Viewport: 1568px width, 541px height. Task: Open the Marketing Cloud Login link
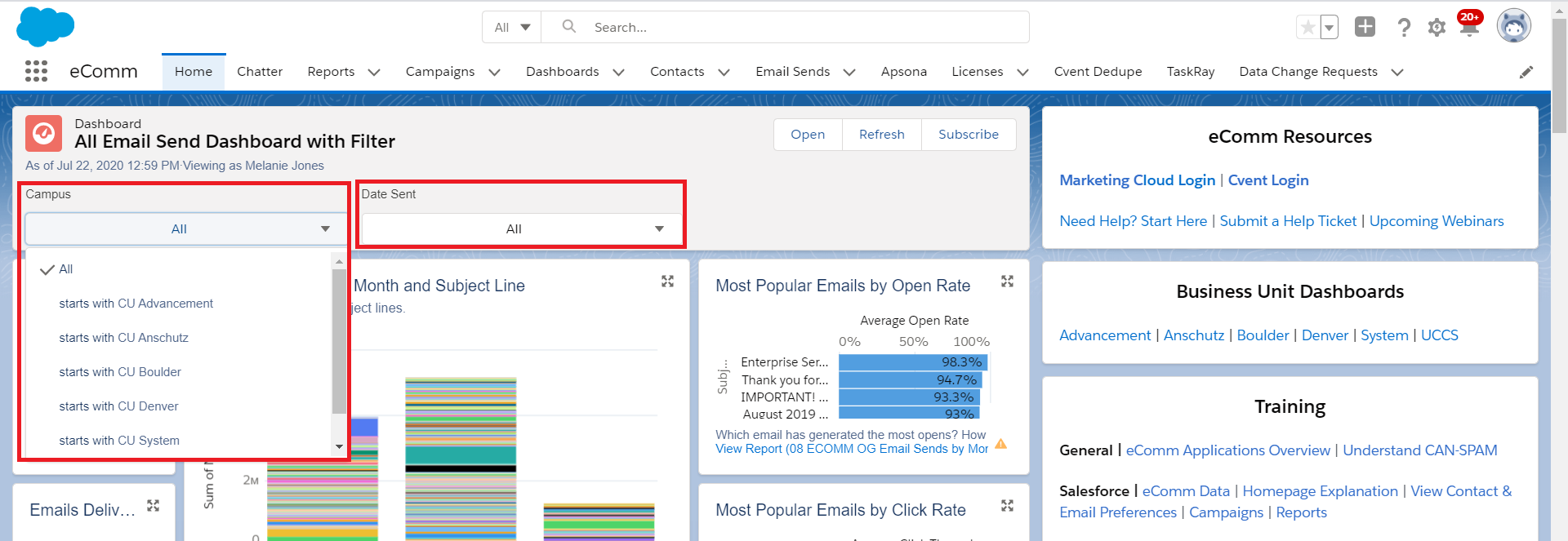coord(1138,180)
